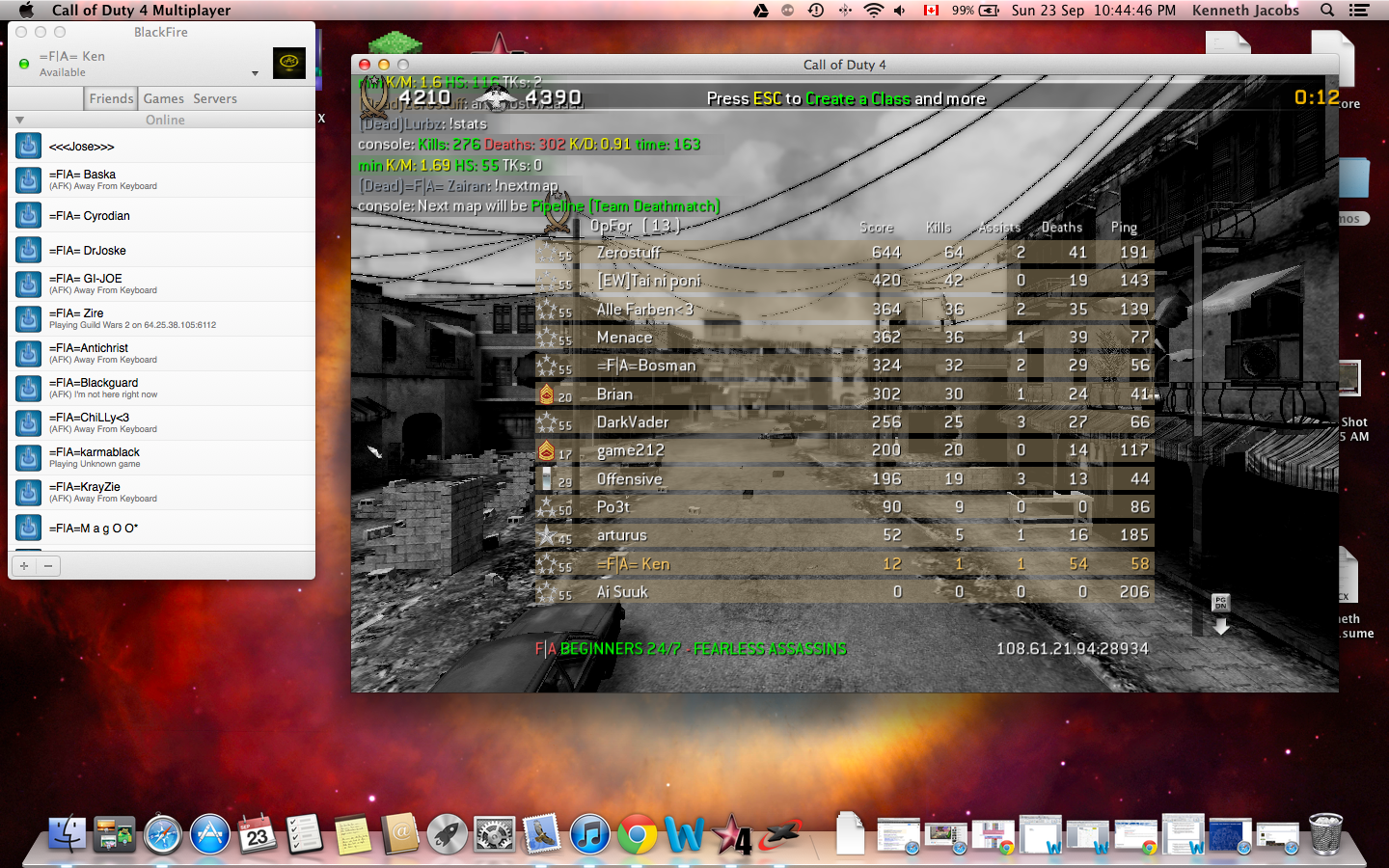Select friend <<<Jose>>>
The image size is (1389, 868).
tap(162, 146)
